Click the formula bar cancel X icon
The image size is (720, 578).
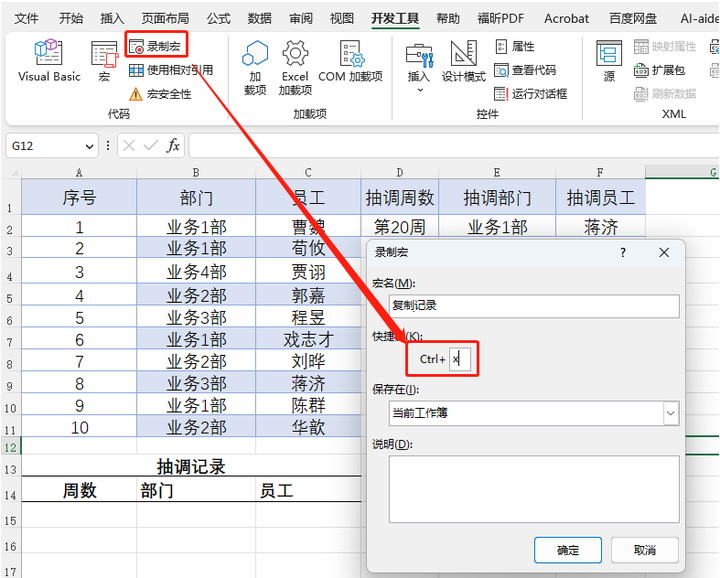tap(129, 146)
